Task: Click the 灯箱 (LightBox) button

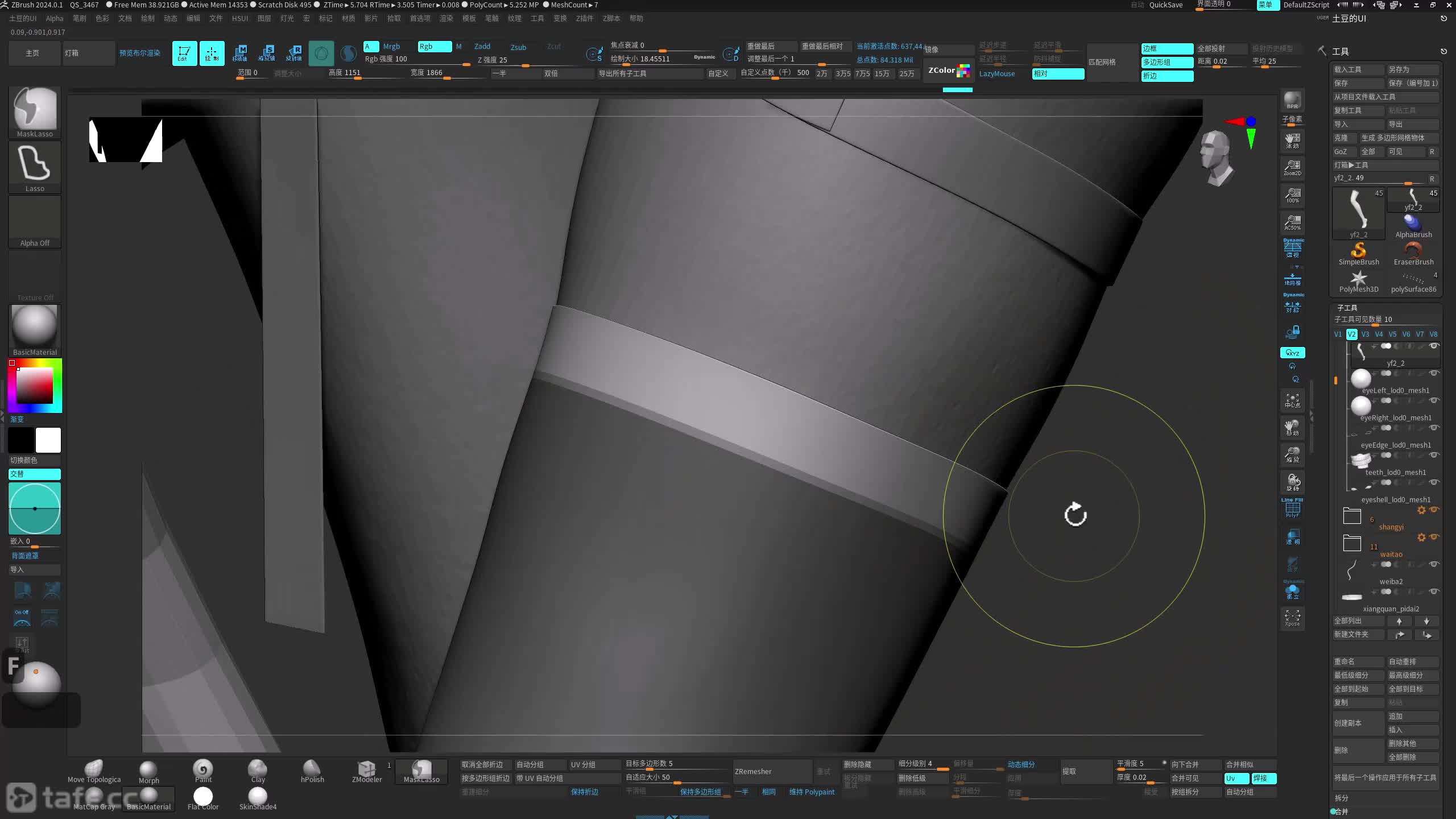Action: point(89,53)
